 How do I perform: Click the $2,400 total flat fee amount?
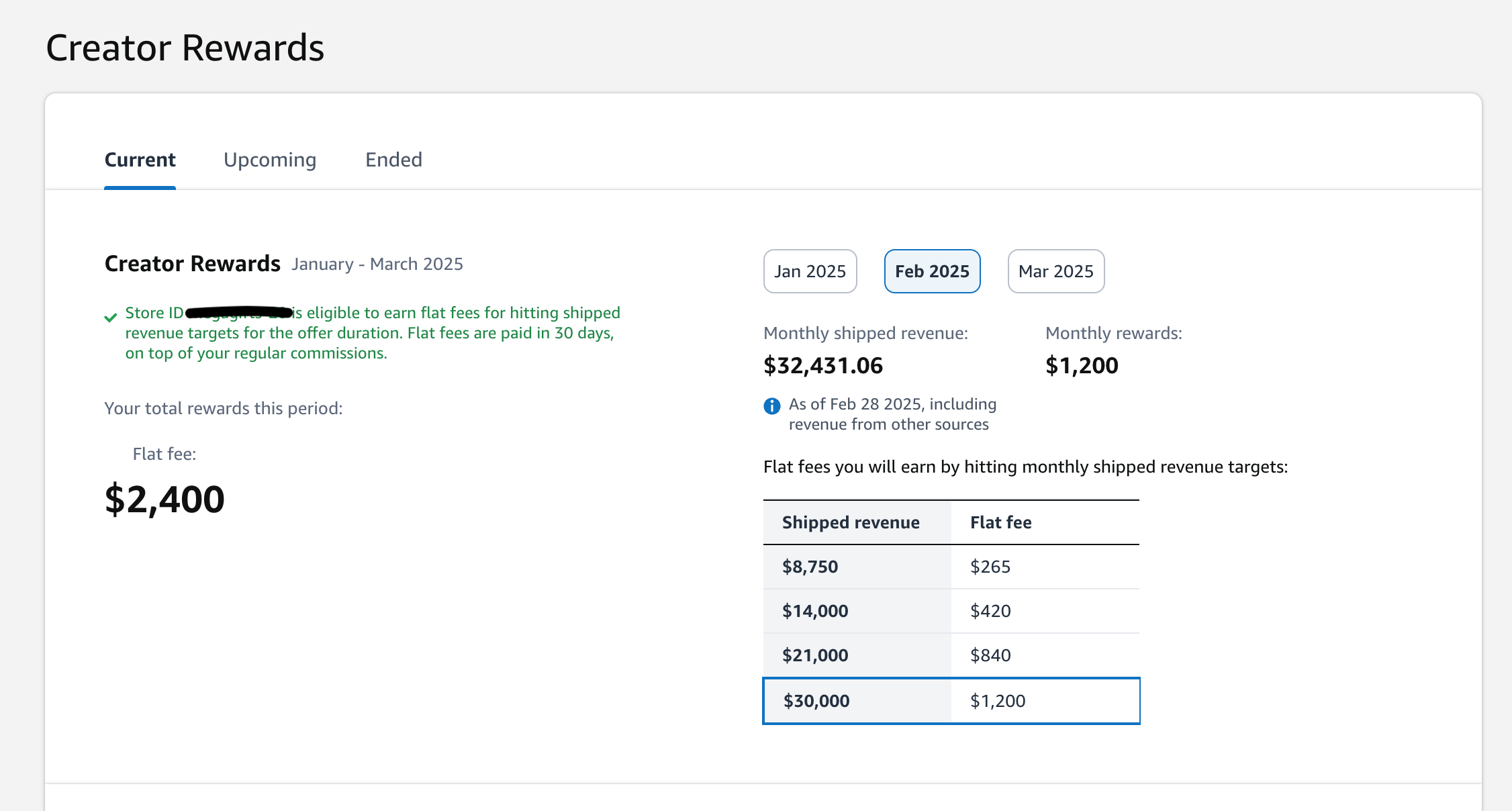pyautogui.click(x=164, y=499)
